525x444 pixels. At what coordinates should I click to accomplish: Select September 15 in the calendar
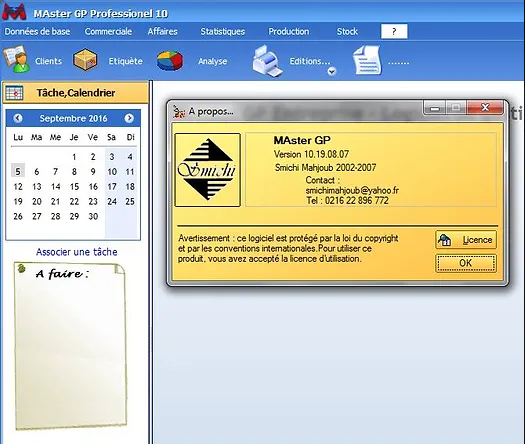point(74,187)
